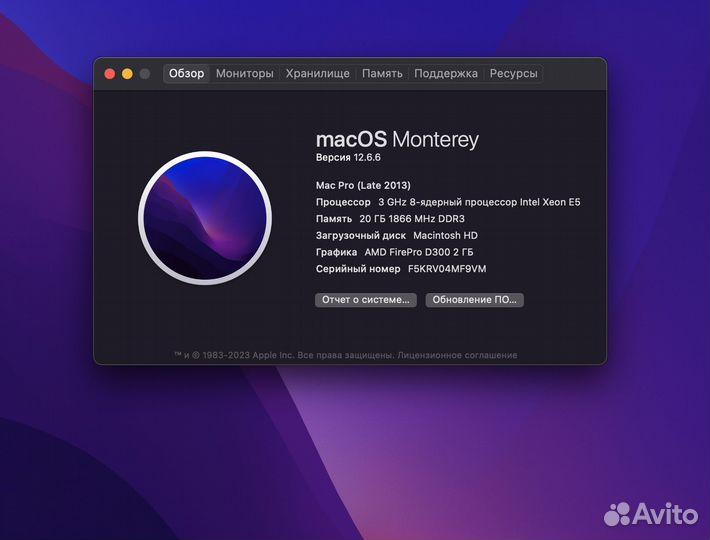Click the Серийный номер label

coord(358,269)
